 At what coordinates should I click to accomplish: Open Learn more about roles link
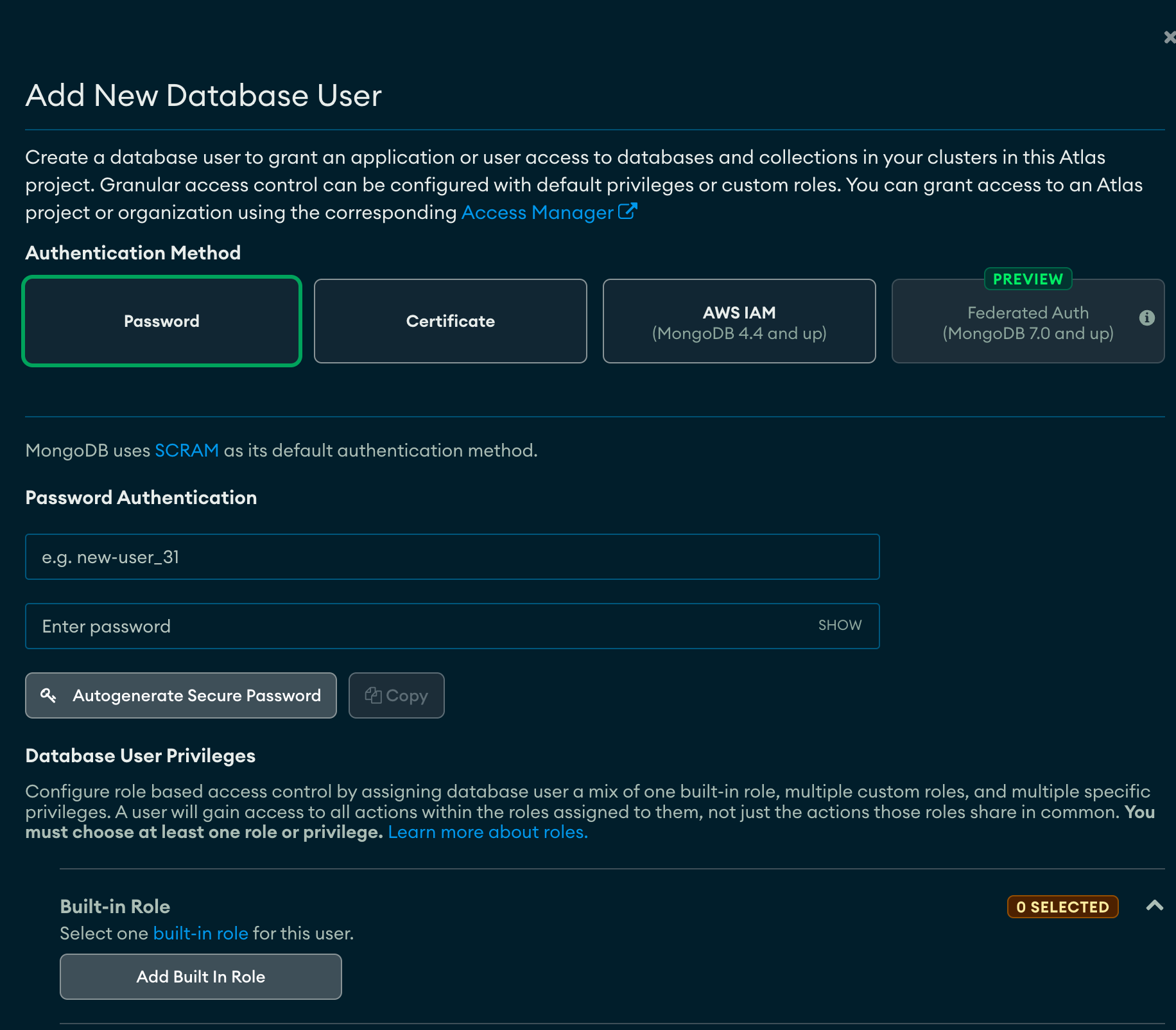[x=488, y=832]
